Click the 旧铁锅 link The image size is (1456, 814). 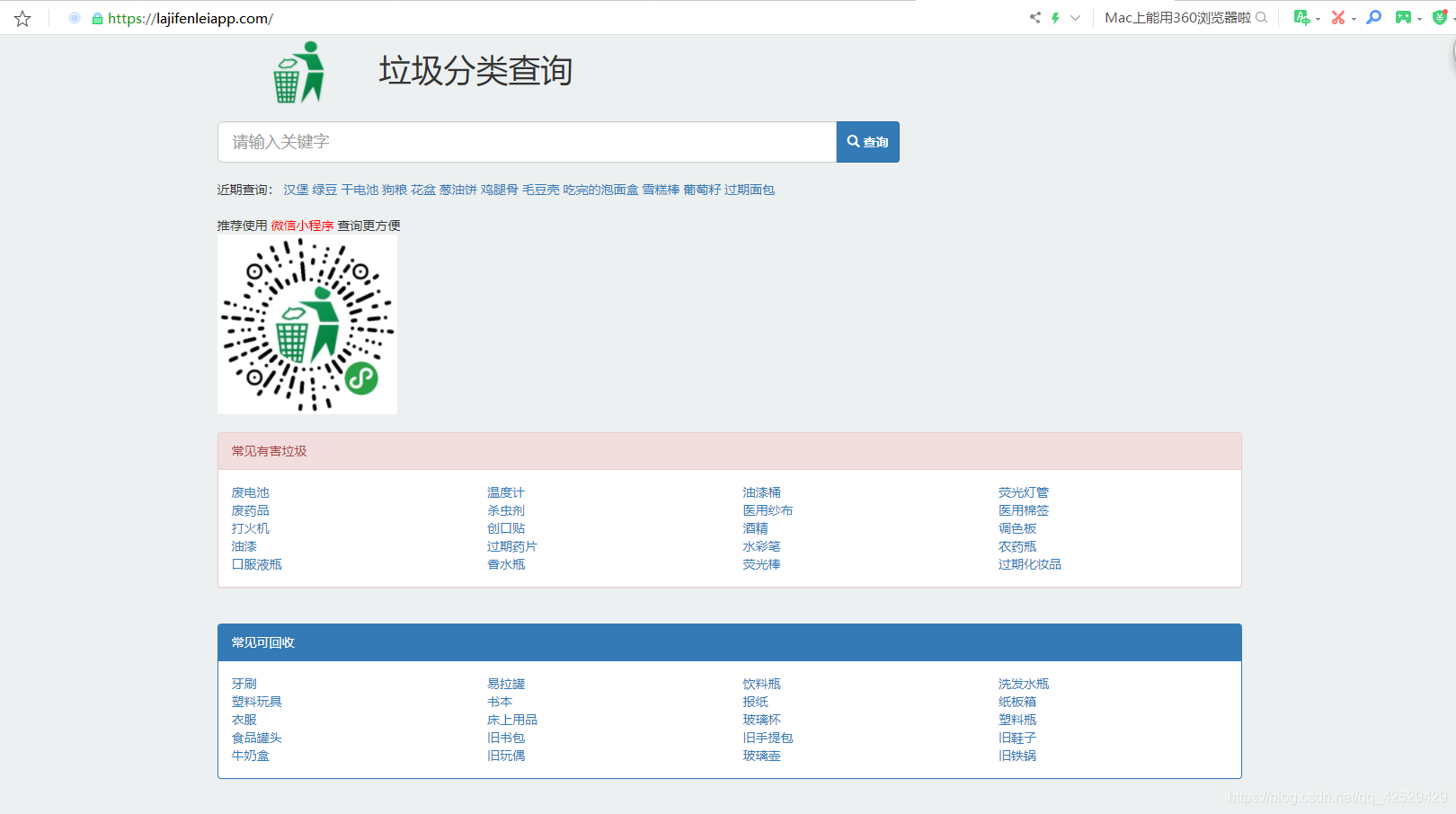[x=1017, y=756]
